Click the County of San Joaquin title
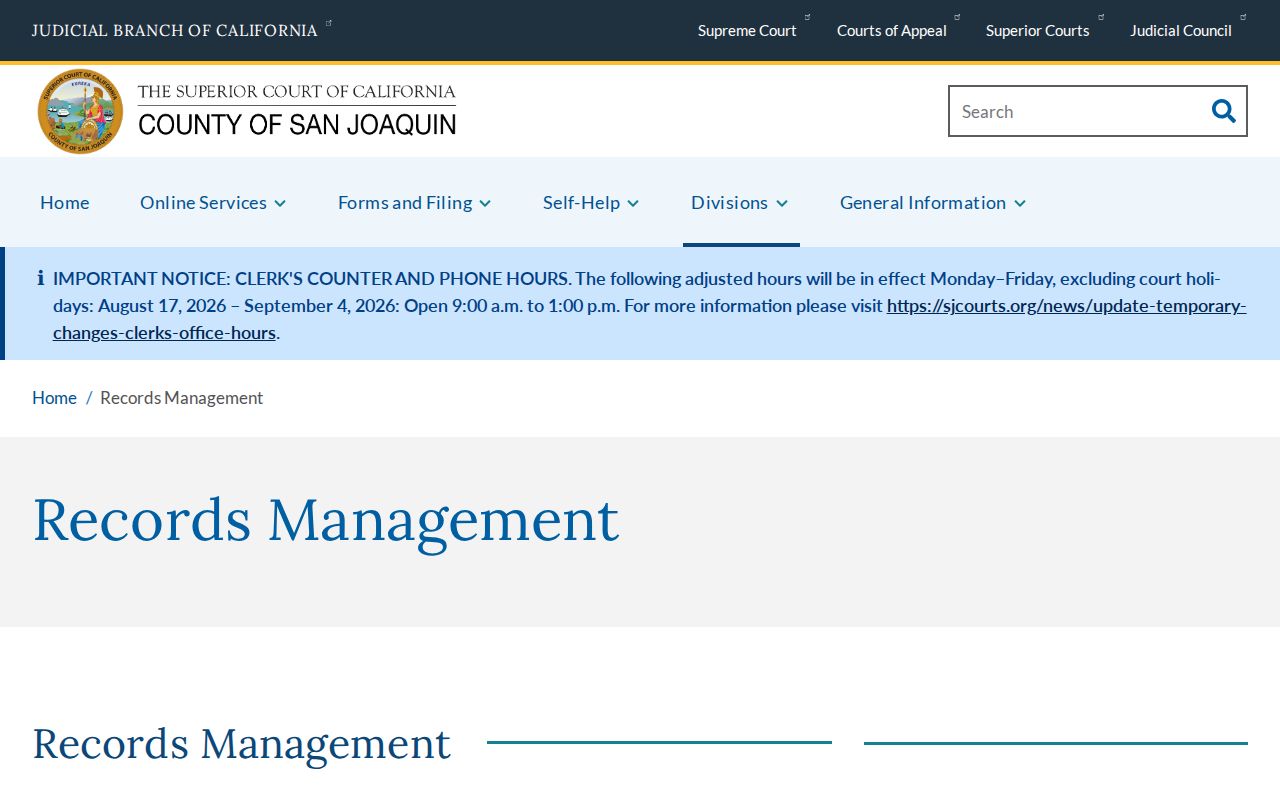 click(297, 123)
